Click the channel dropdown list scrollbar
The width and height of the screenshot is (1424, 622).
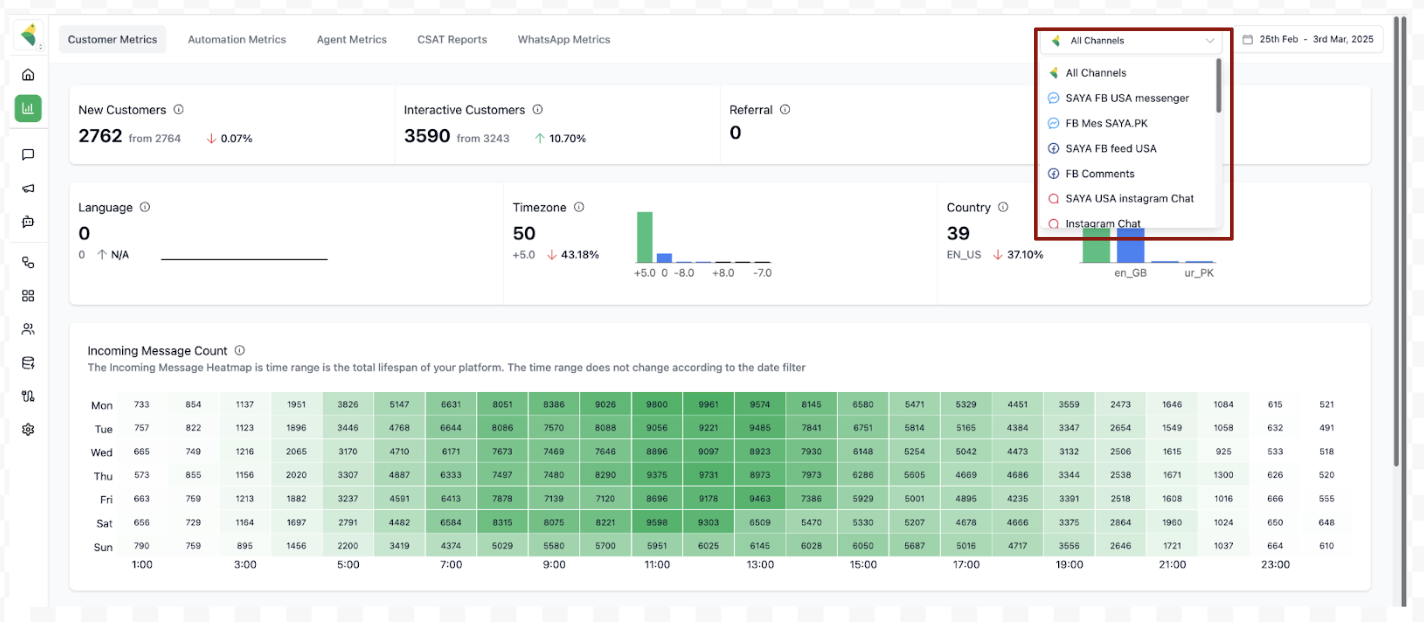click(1218, 86)
